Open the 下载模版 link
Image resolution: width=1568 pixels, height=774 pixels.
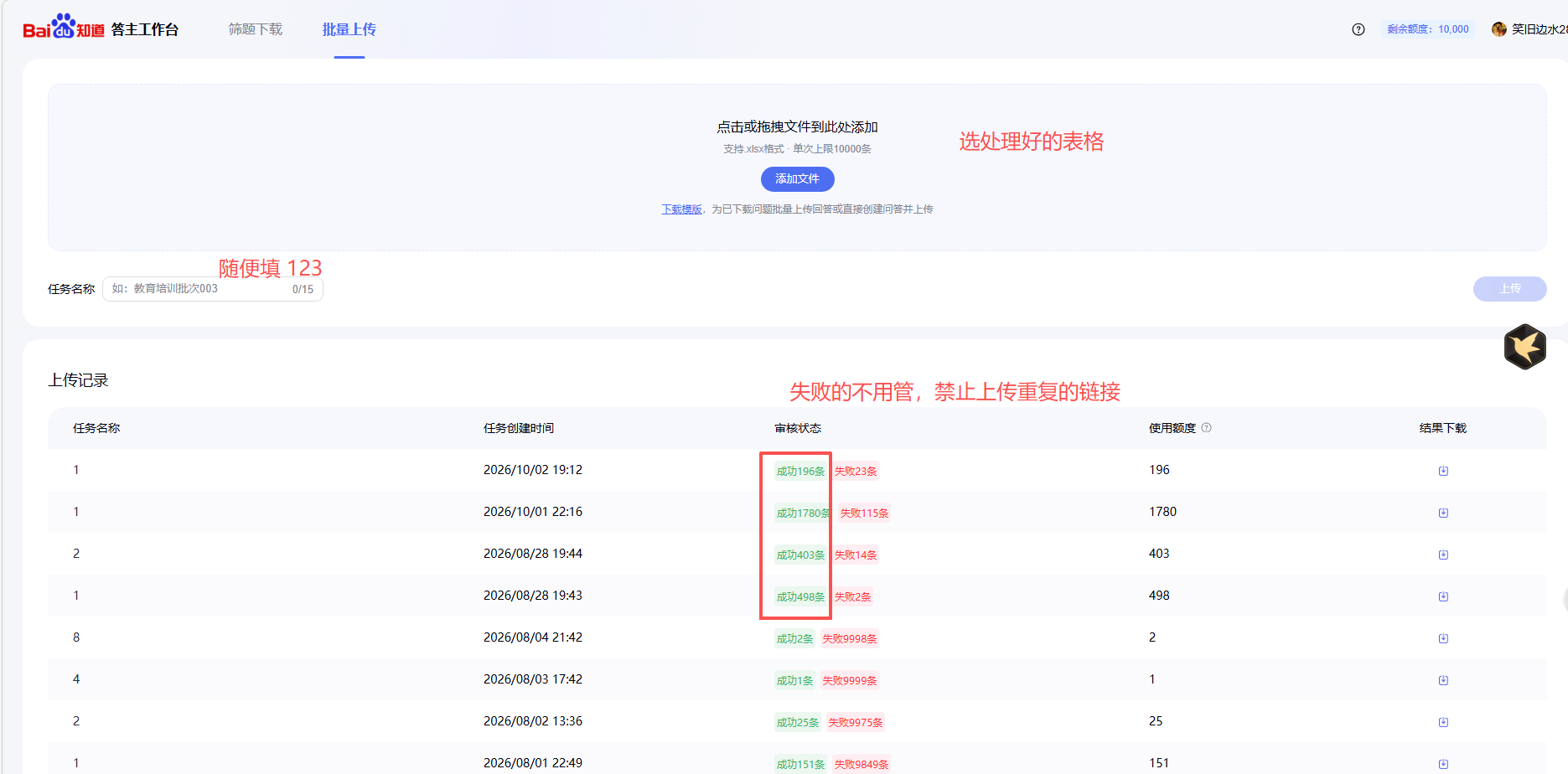(x=681, y=209)
